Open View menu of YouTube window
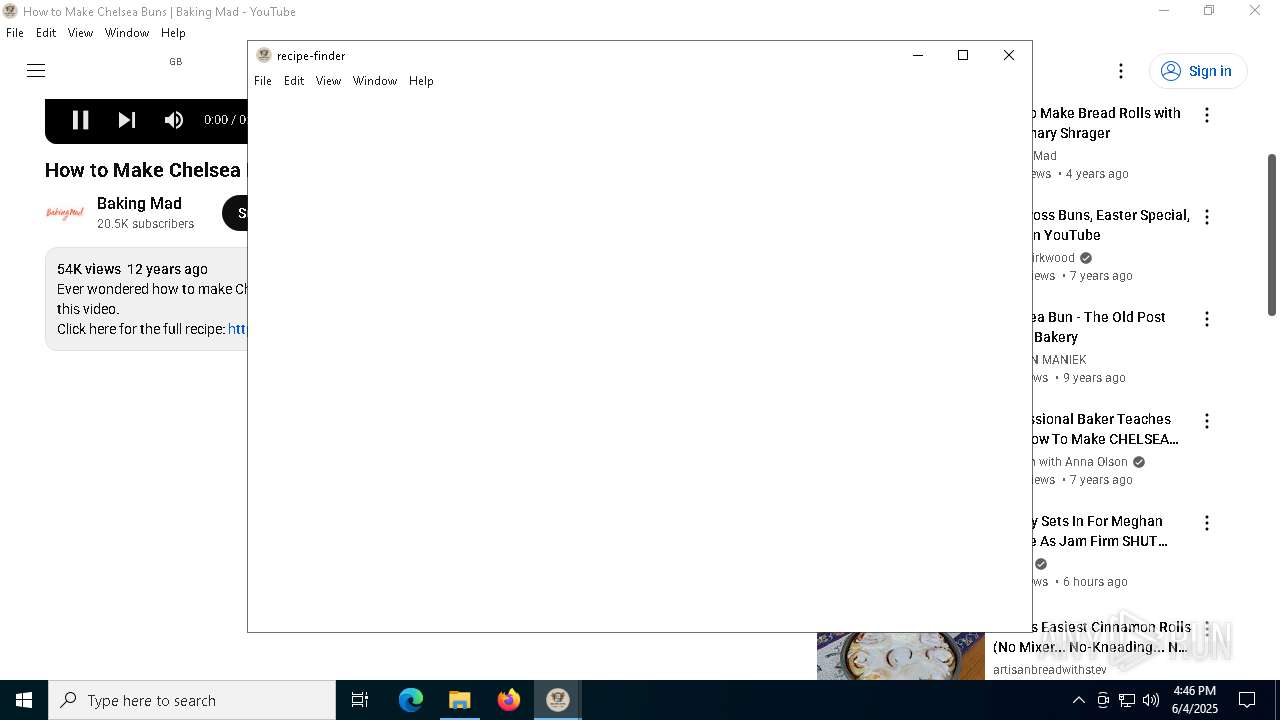Image resolution: width=1280 pixels, height=720 pixels. coord(80,33)
